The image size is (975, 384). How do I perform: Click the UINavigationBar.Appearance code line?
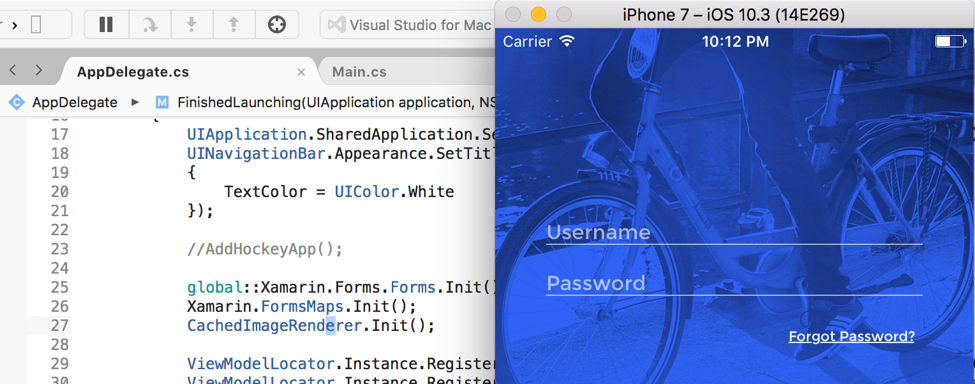[x=341, y=153]
